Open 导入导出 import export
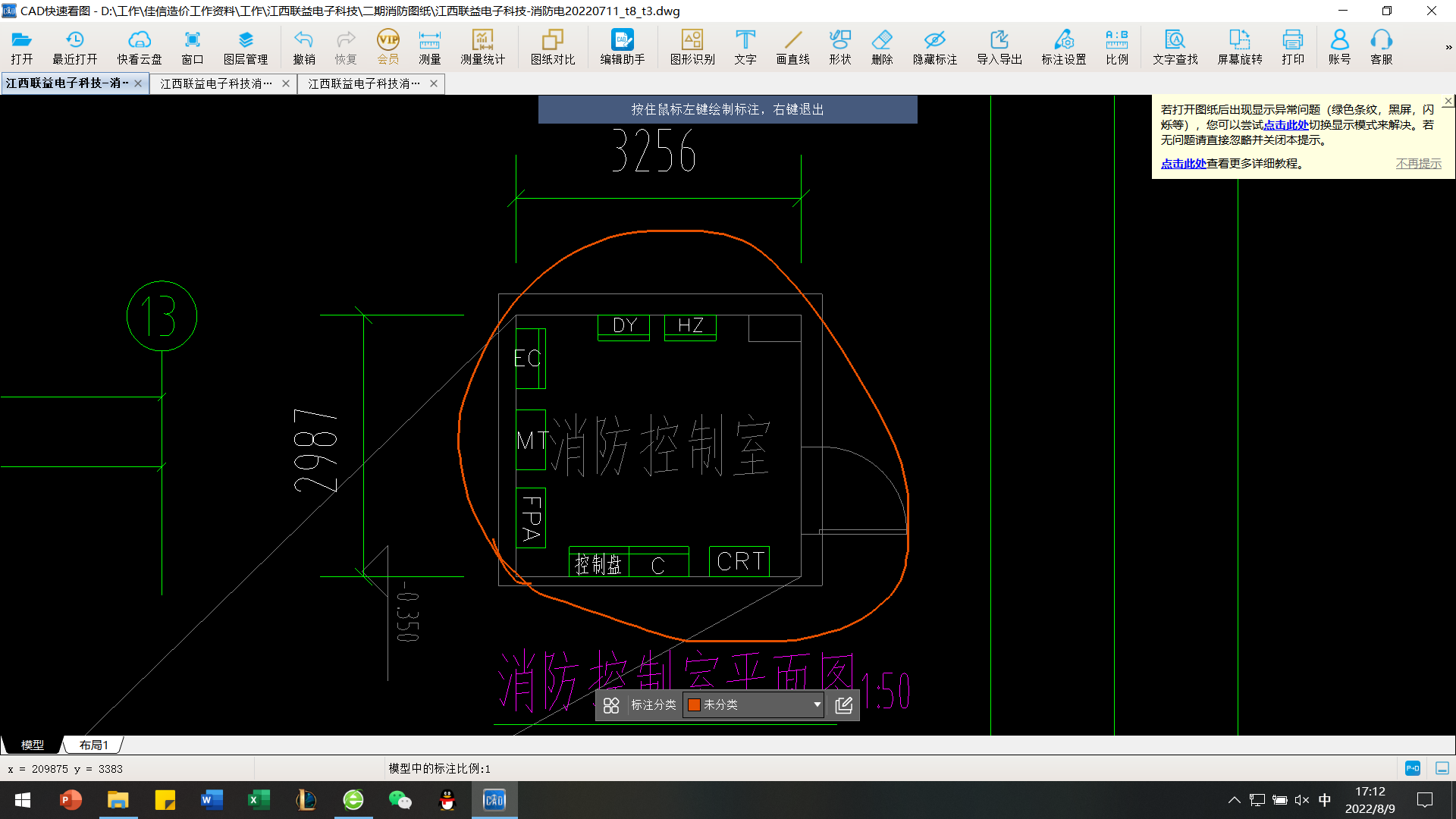The height and width of the screenshot is (819, 1456). [999, 47]
